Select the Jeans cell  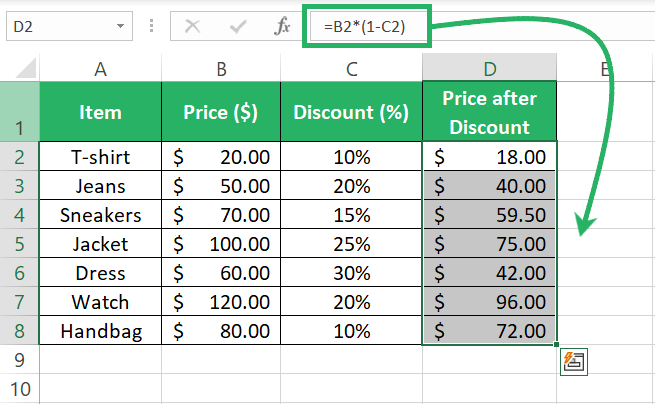[100, 185]
